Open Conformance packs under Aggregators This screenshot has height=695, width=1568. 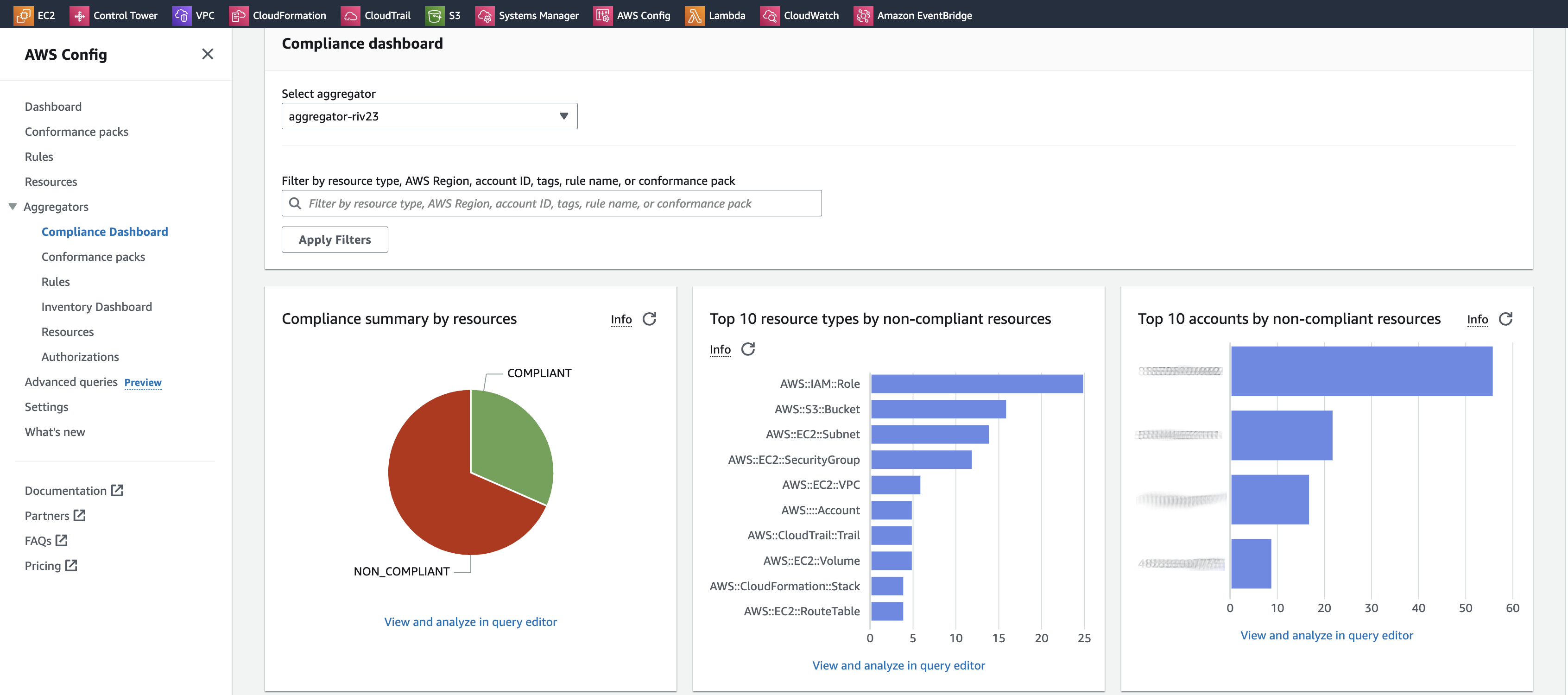coord(93,256)
